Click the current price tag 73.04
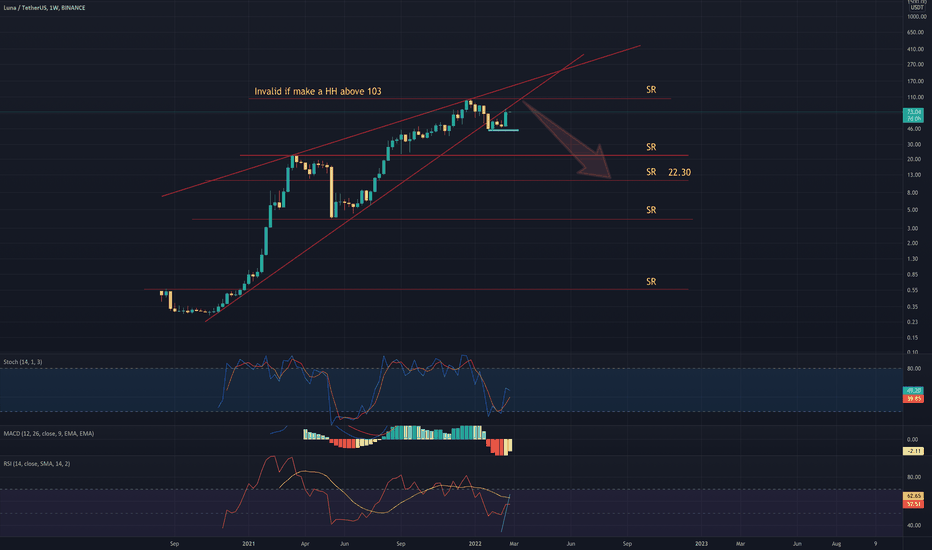Viewport: 932px width, 550px height. (913, 112)
